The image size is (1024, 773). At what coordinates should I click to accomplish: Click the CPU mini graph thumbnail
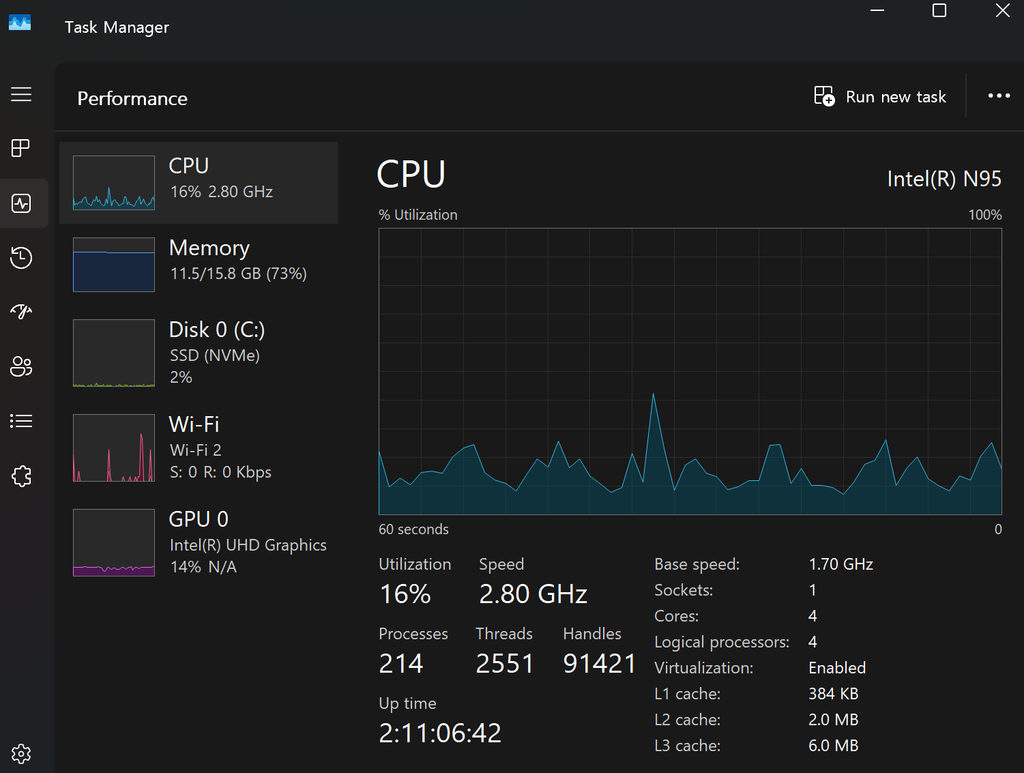tap(114, 183)
